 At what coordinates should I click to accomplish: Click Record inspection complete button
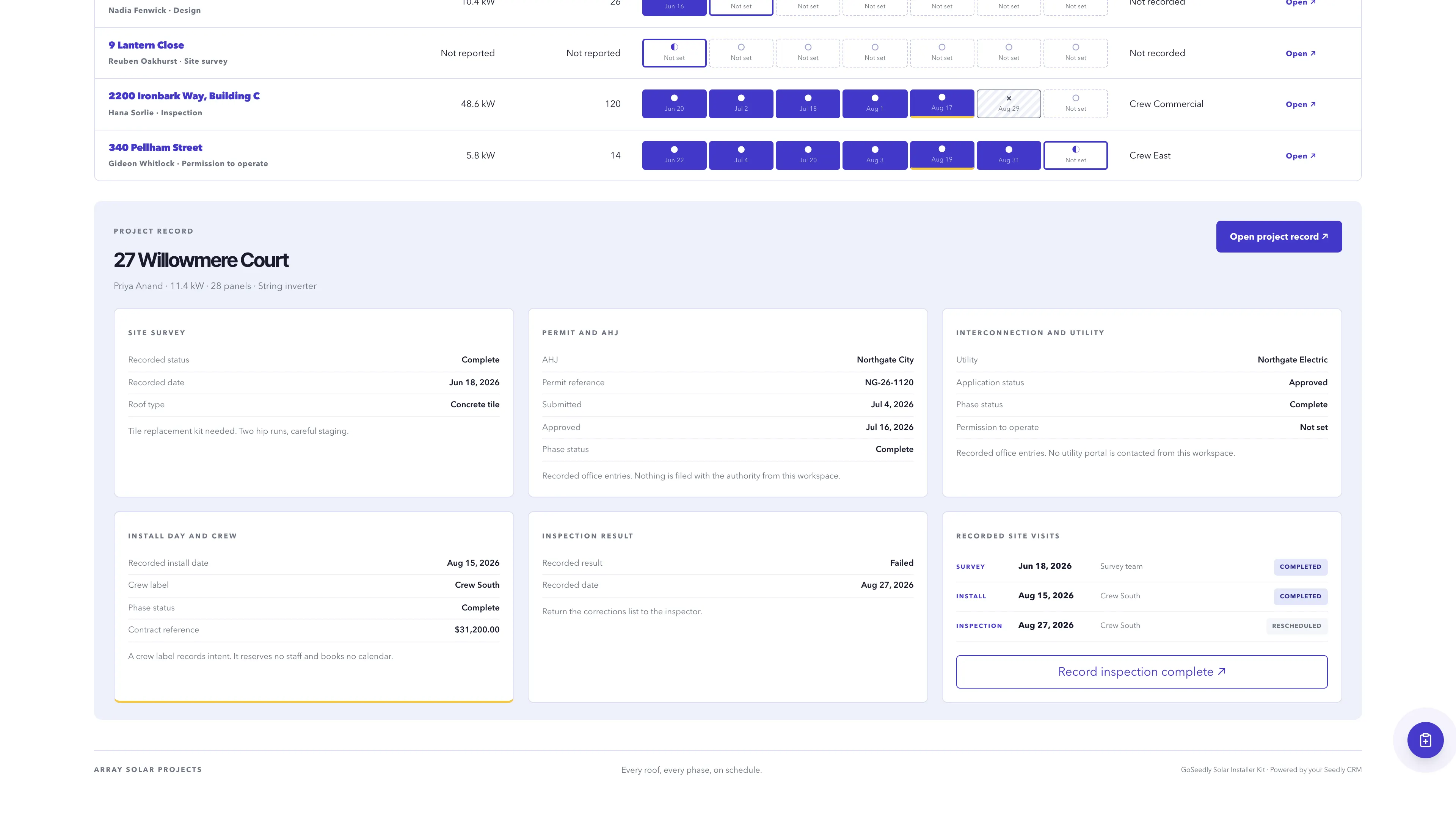point(1141,672)
